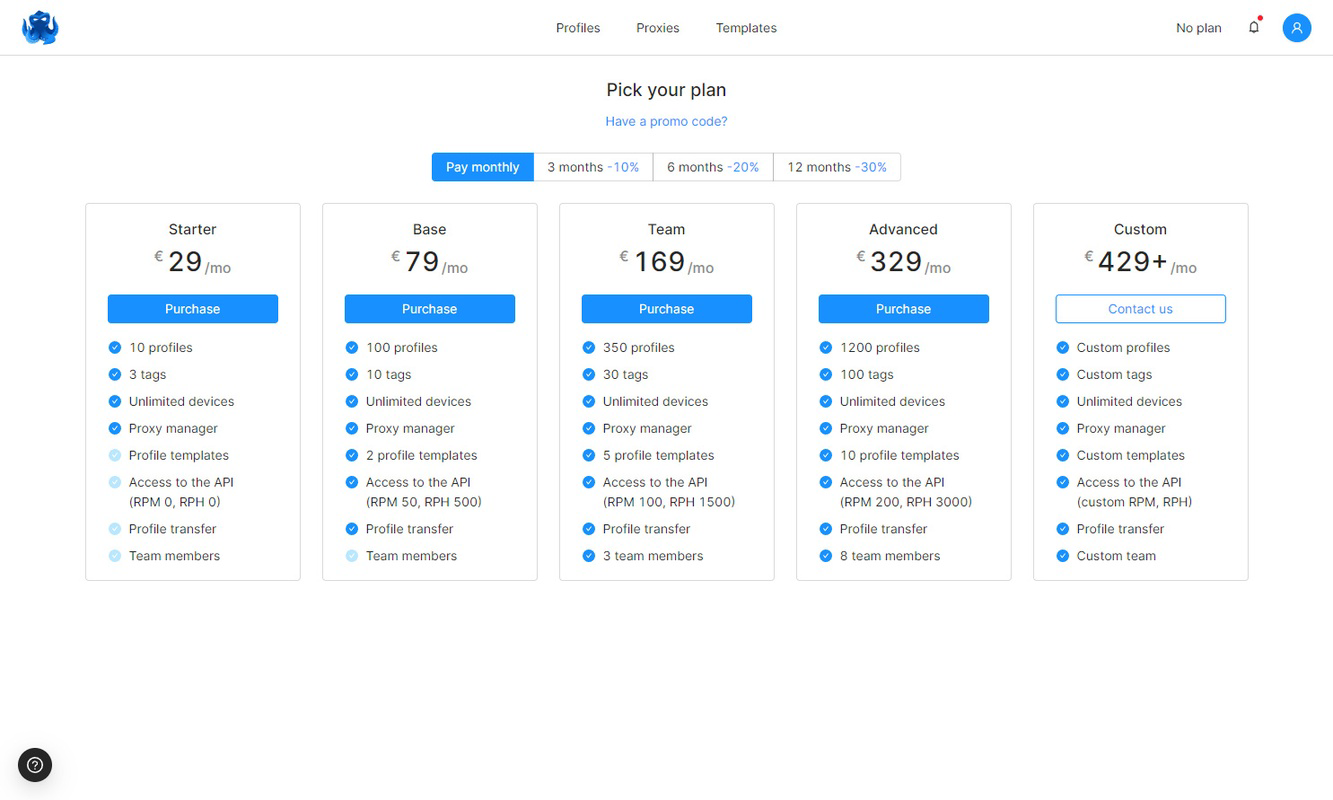Open the "Have a promo code?" link

point(666,120)
